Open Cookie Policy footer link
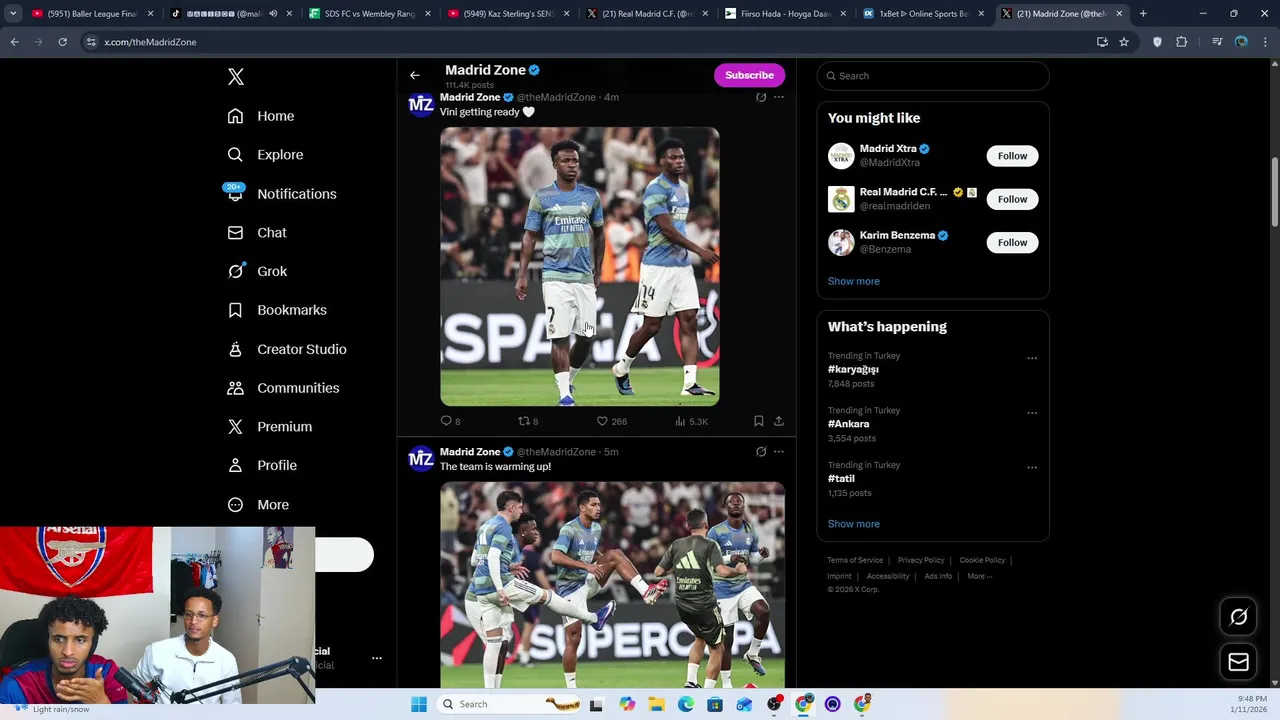The image size is (1280, 720). tap(982, 560)
